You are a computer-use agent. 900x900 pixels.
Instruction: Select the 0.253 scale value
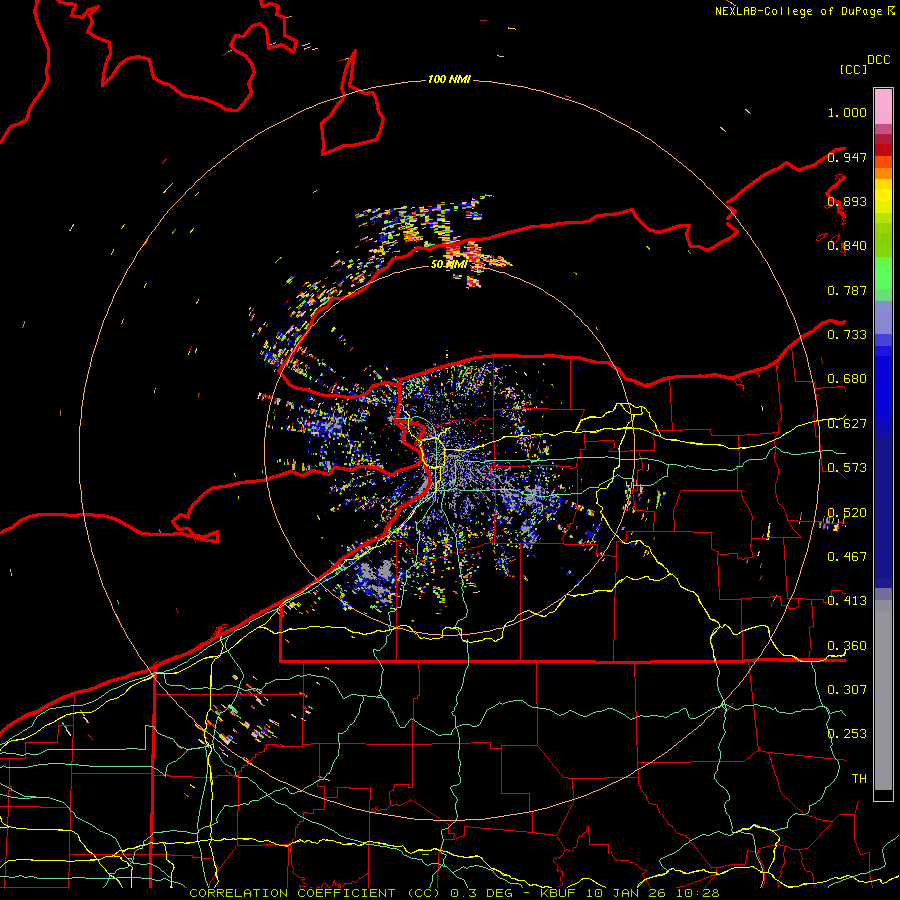coord(847,734)
